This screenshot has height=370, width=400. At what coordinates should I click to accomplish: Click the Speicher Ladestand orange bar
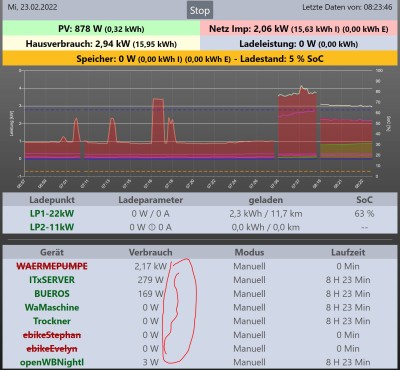coord(200,59)
